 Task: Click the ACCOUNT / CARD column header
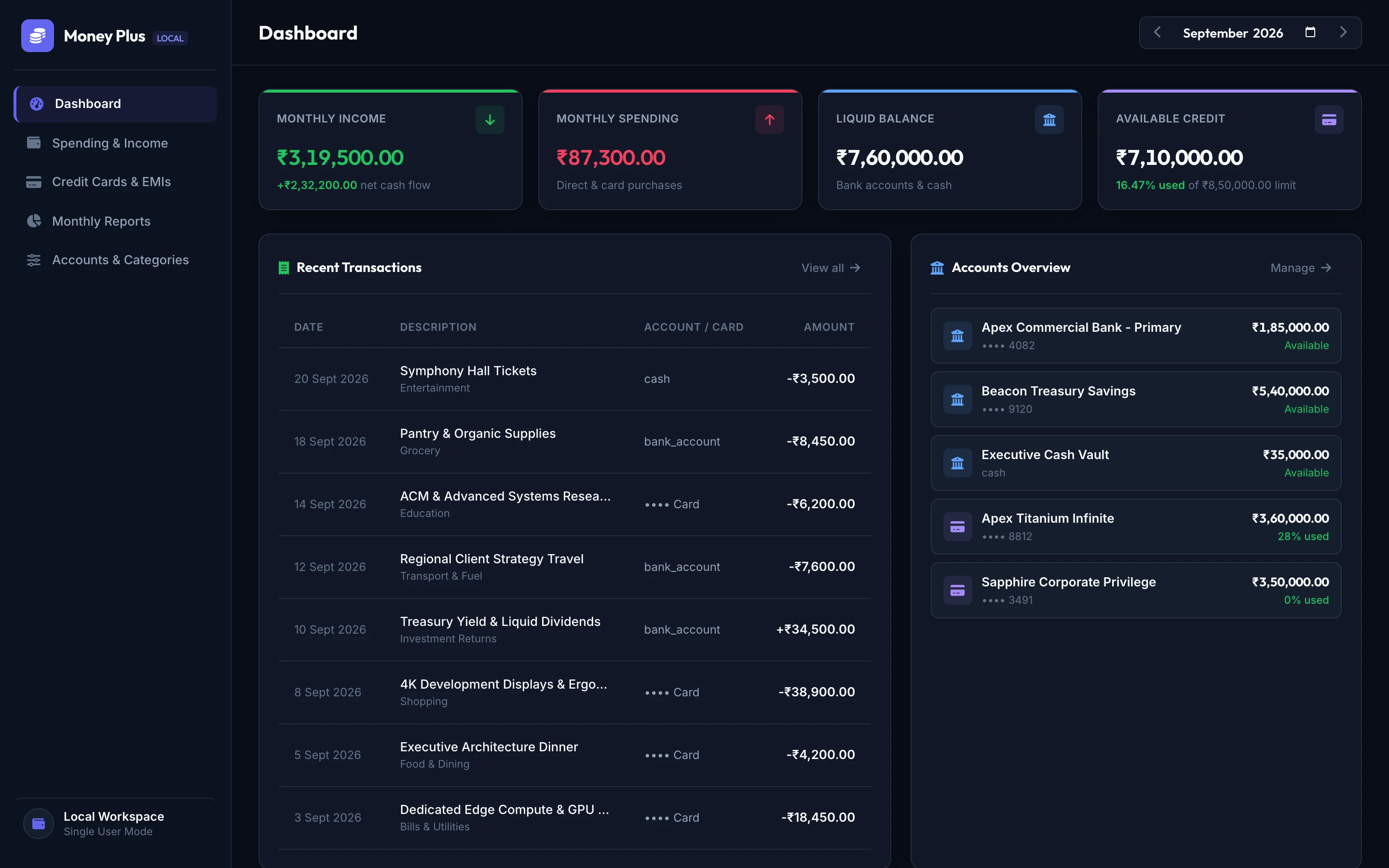coord(694,327)
